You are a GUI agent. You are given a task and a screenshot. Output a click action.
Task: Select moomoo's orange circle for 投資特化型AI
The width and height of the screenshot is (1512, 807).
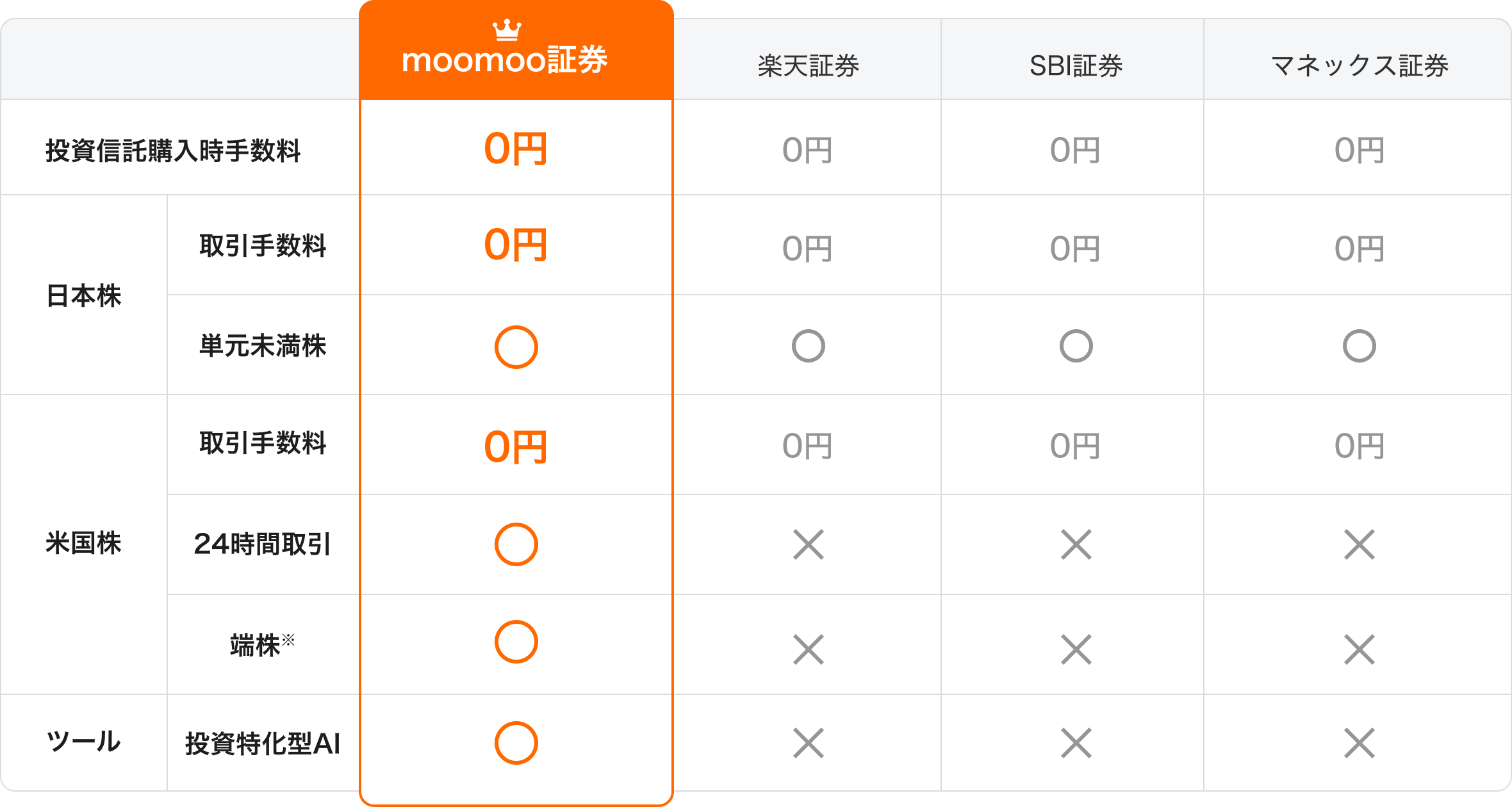pos(516,743)
